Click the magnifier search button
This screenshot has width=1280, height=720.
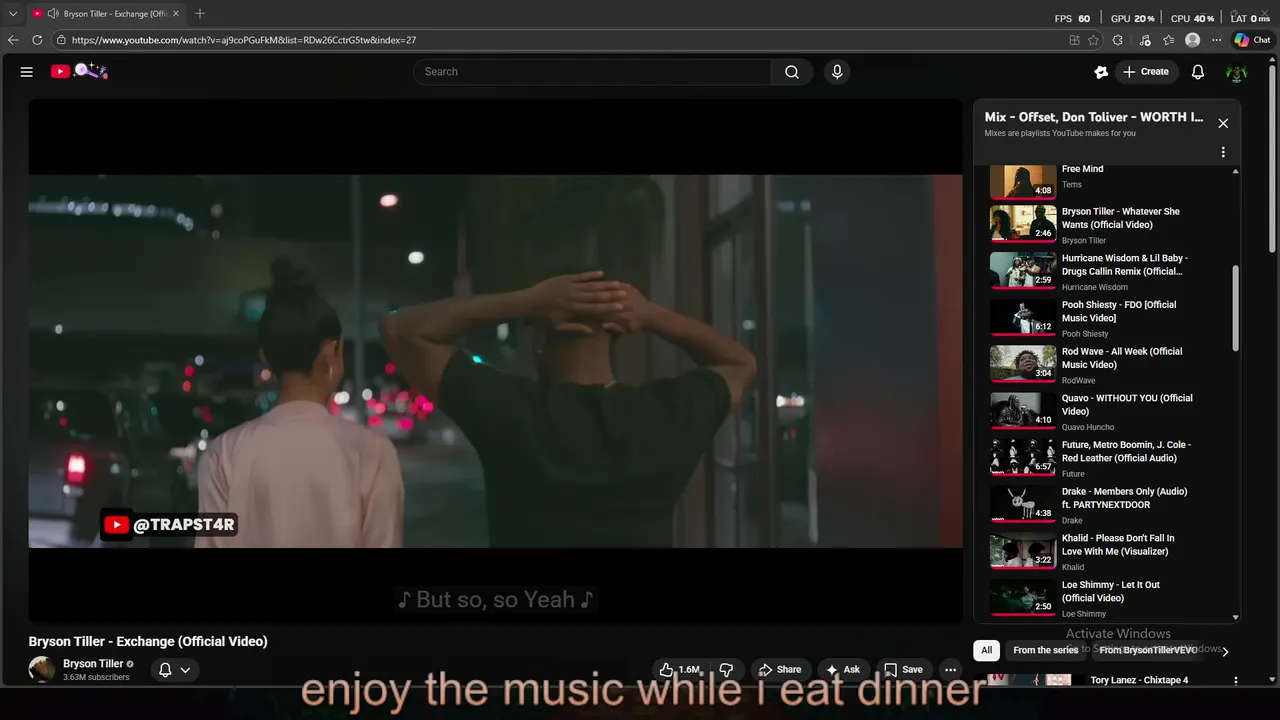pos(792,72)
